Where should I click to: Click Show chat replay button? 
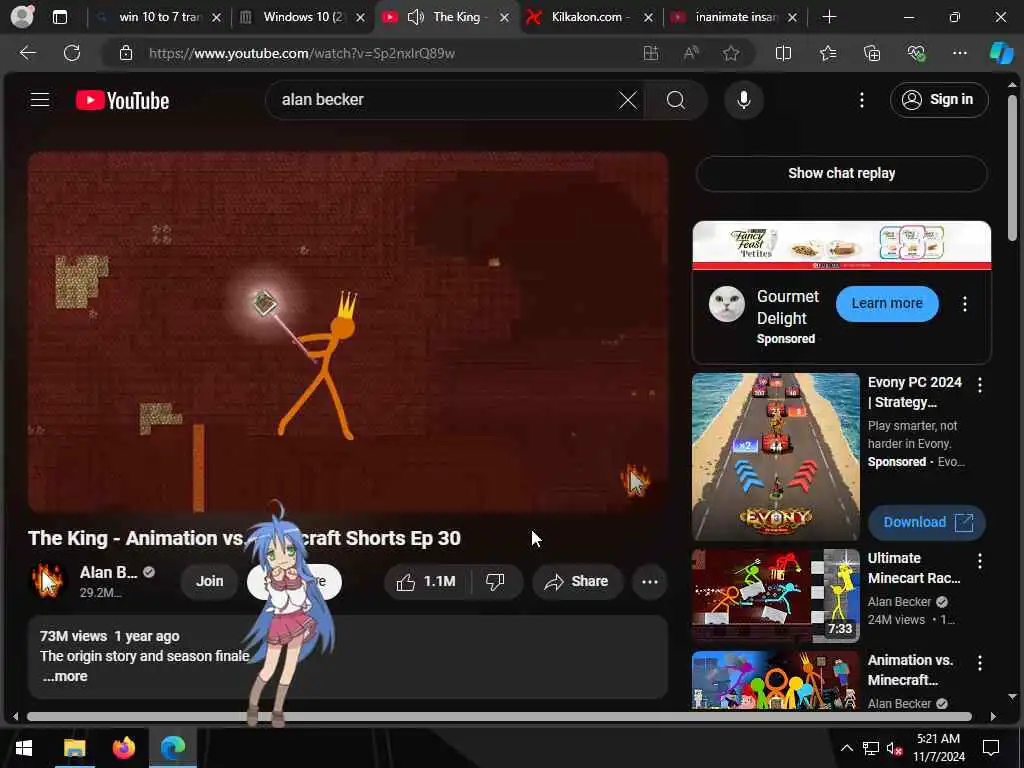841,173
